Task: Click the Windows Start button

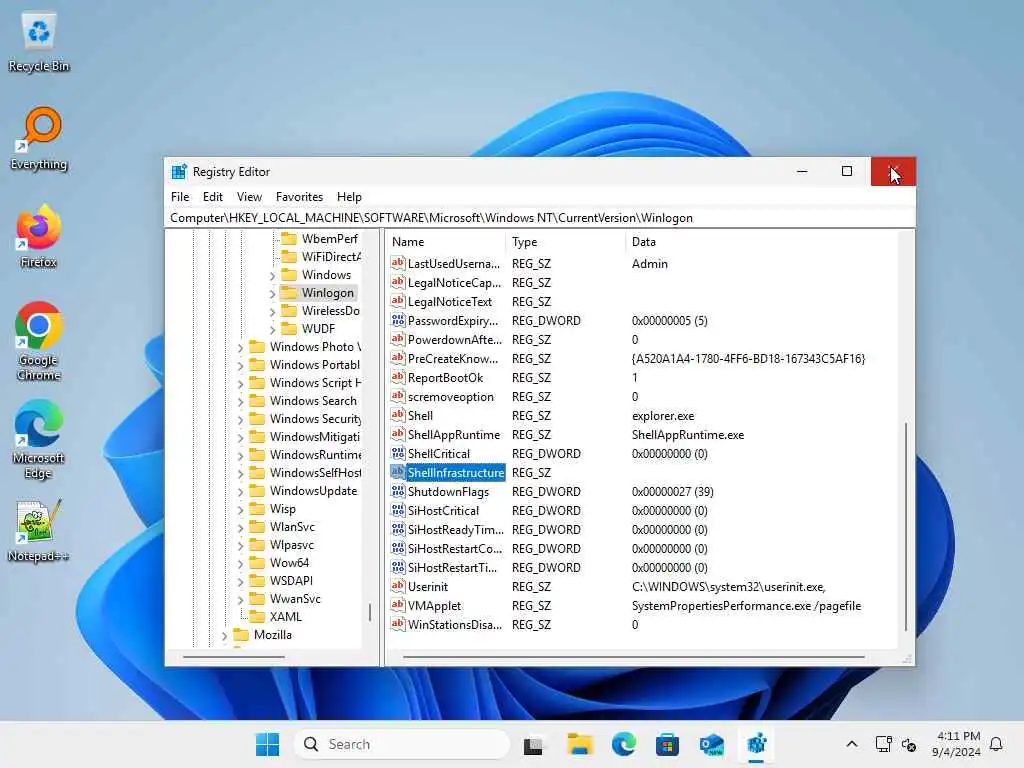Action: coord(267,744)
